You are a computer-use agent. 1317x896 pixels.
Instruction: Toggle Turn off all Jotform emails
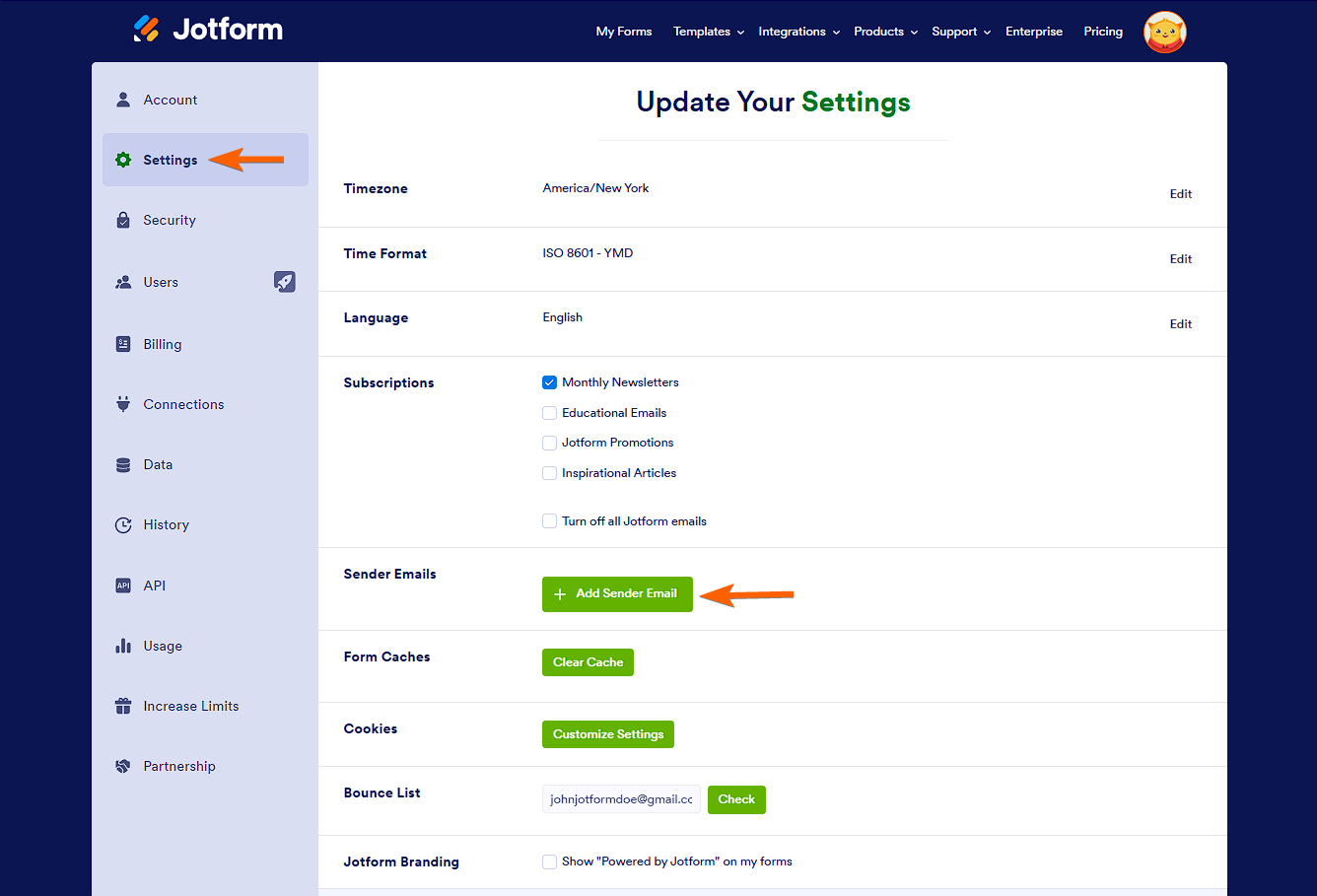point(550,521)
